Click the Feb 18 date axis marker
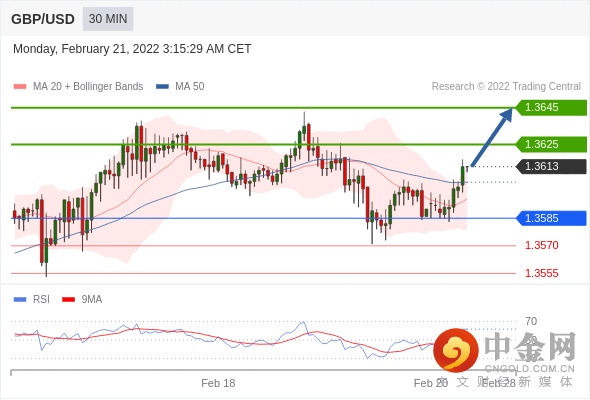Screen dimensions: 590x400 click(x=218, y=383)
